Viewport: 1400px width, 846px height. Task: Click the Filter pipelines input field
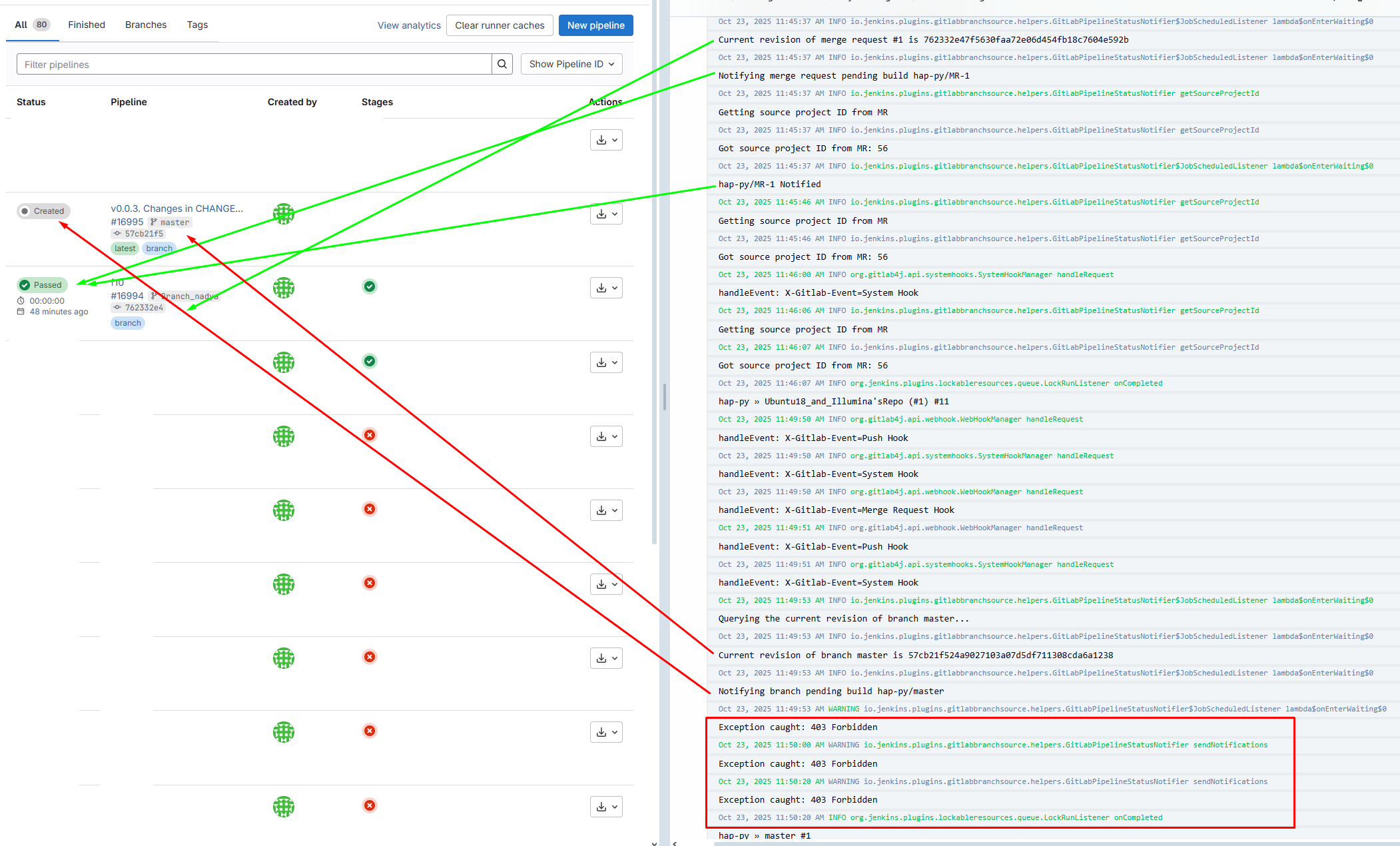click(x=253, y=64)
